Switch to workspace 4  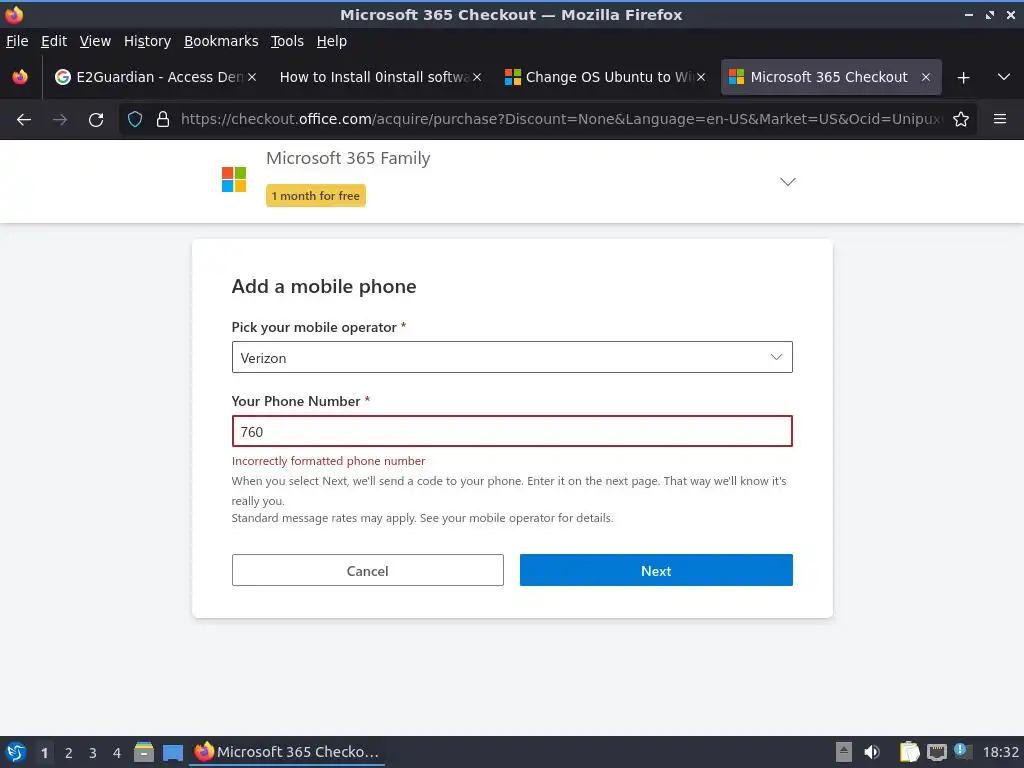(x=117, y=753)
